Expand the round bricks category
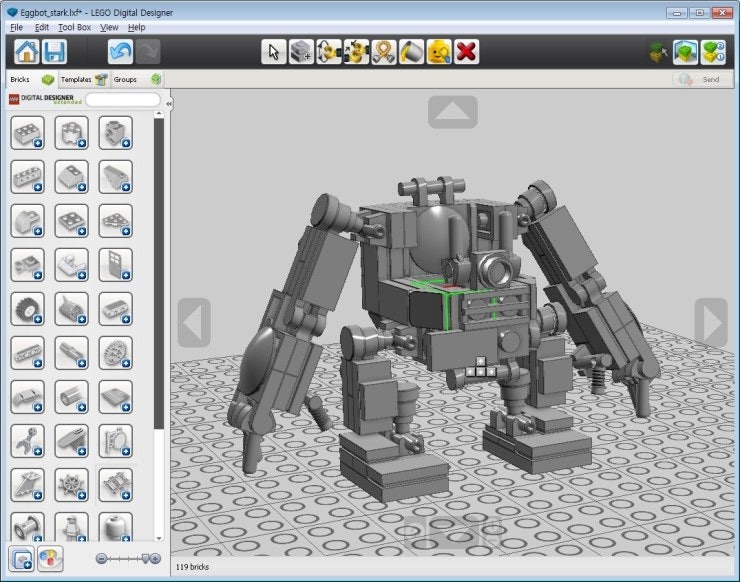The width and height of the screenshot is (740, 582). 71,133
